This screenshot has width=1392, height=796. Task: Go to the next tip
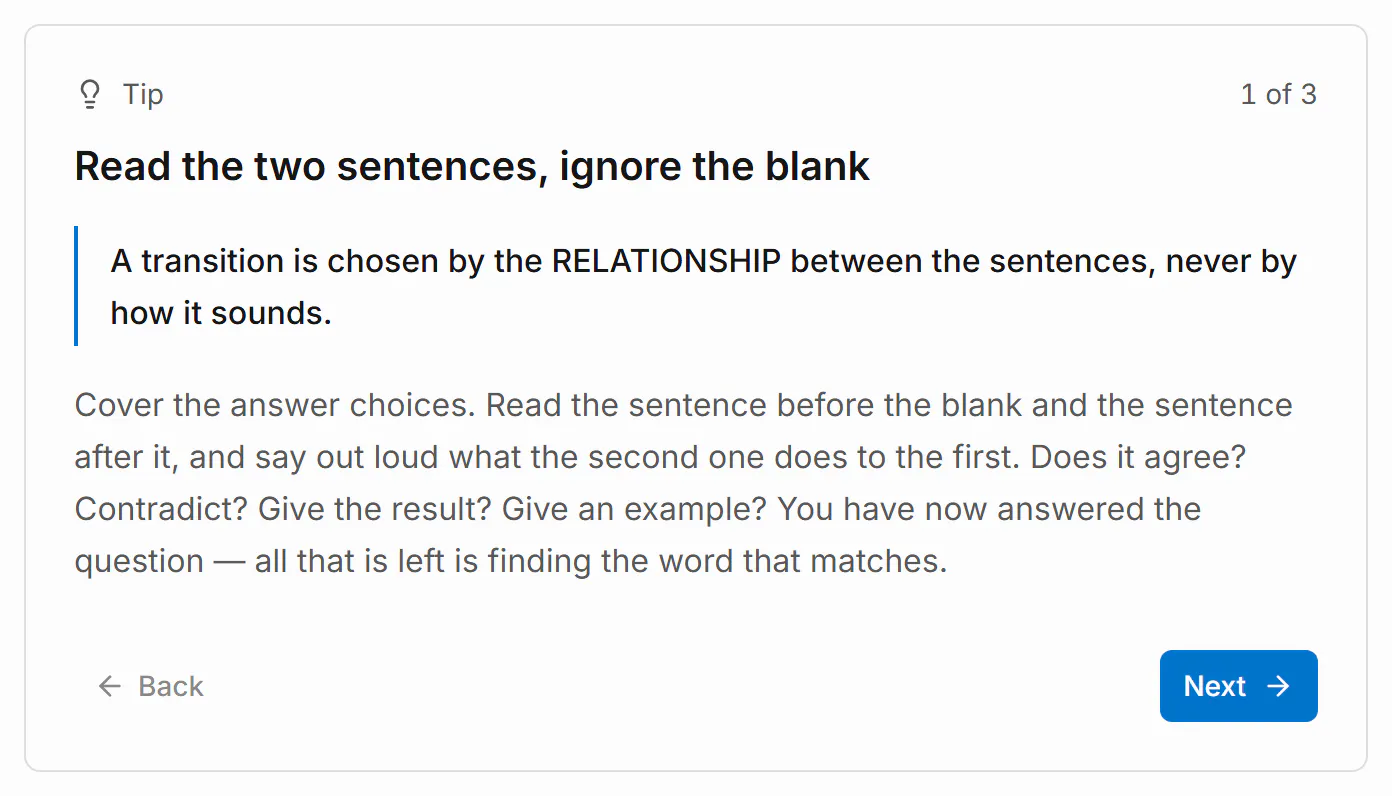pos(1238,686)
